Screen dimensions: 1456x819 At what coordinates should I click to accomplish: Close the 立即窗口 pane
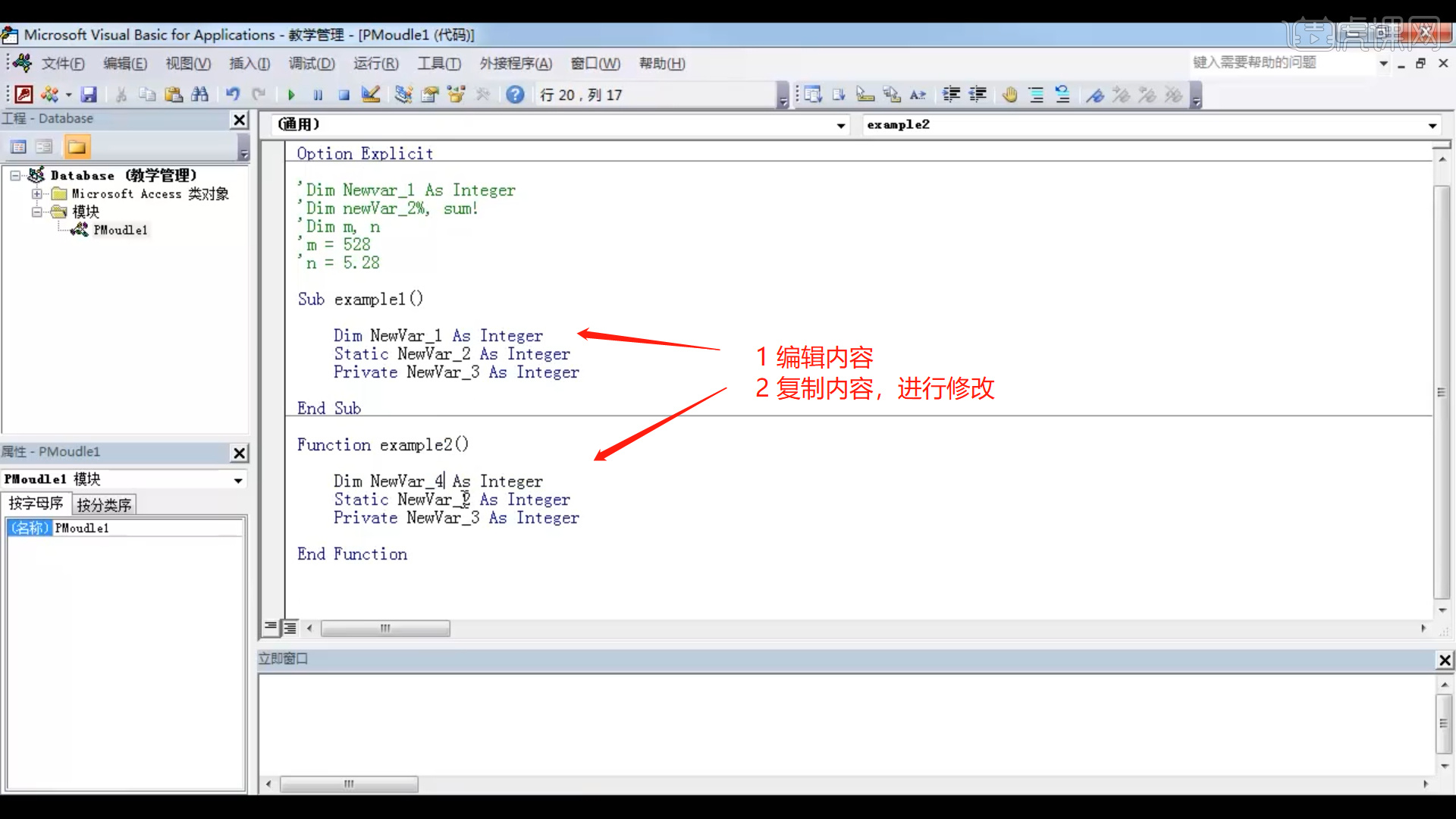[x=1445, y=661]
